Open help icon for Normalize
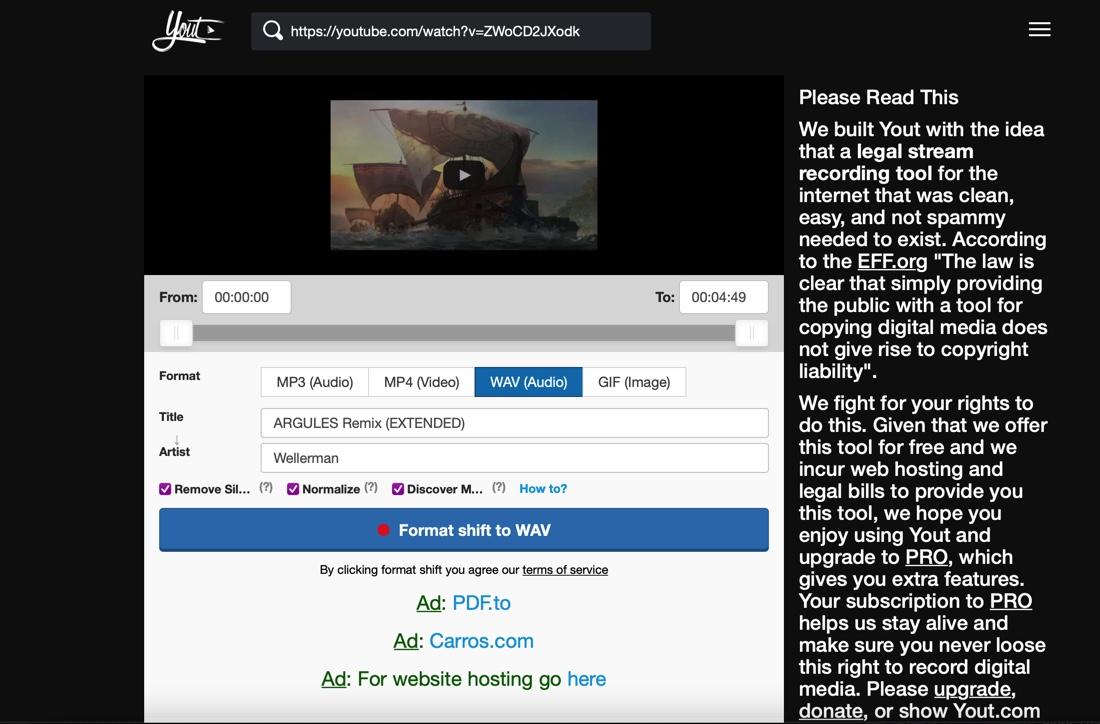The image size is (1100, 724). [x=371, y=487]
